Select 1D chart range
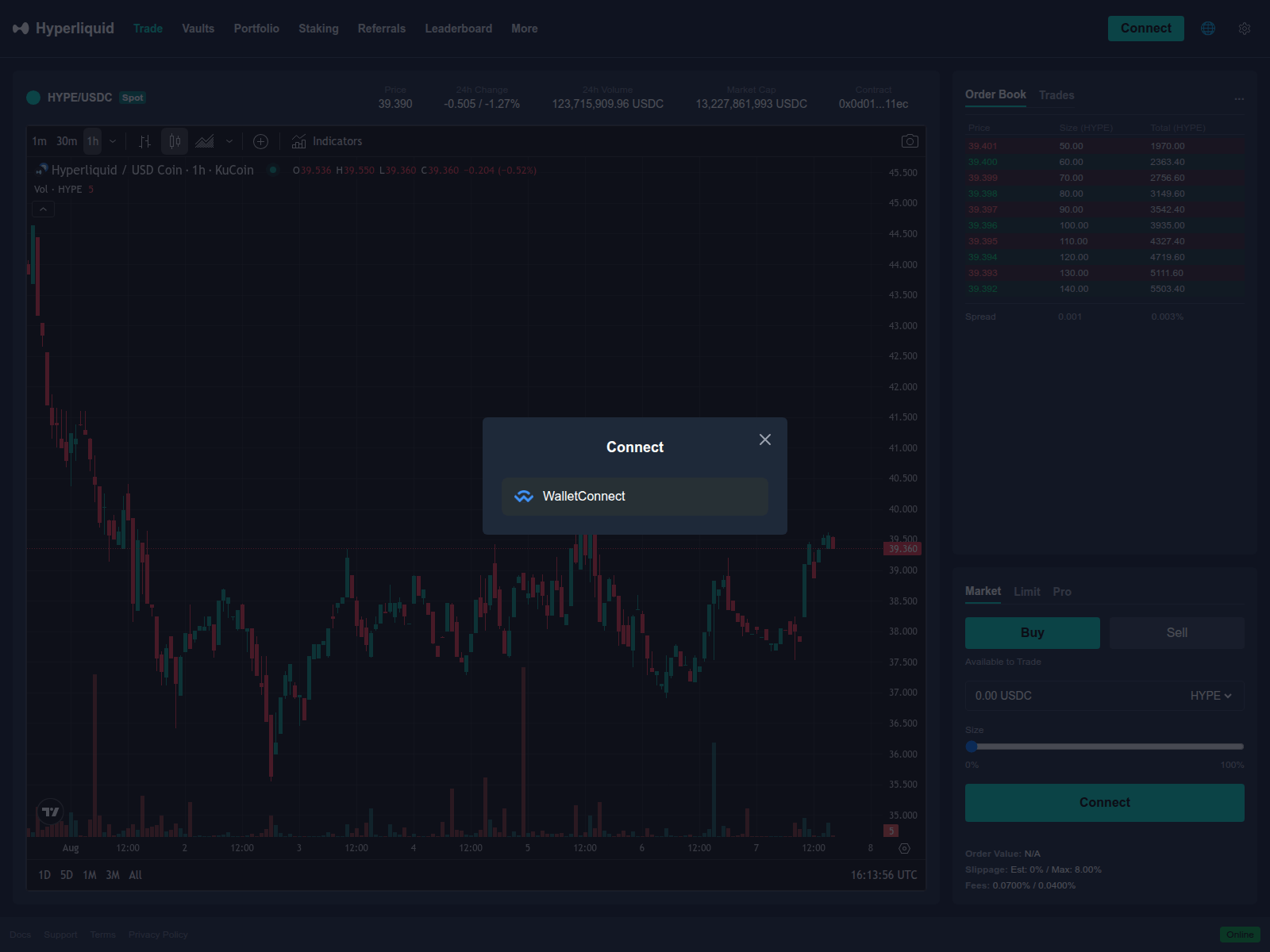 pyautogui.click(x=44, y=875)
